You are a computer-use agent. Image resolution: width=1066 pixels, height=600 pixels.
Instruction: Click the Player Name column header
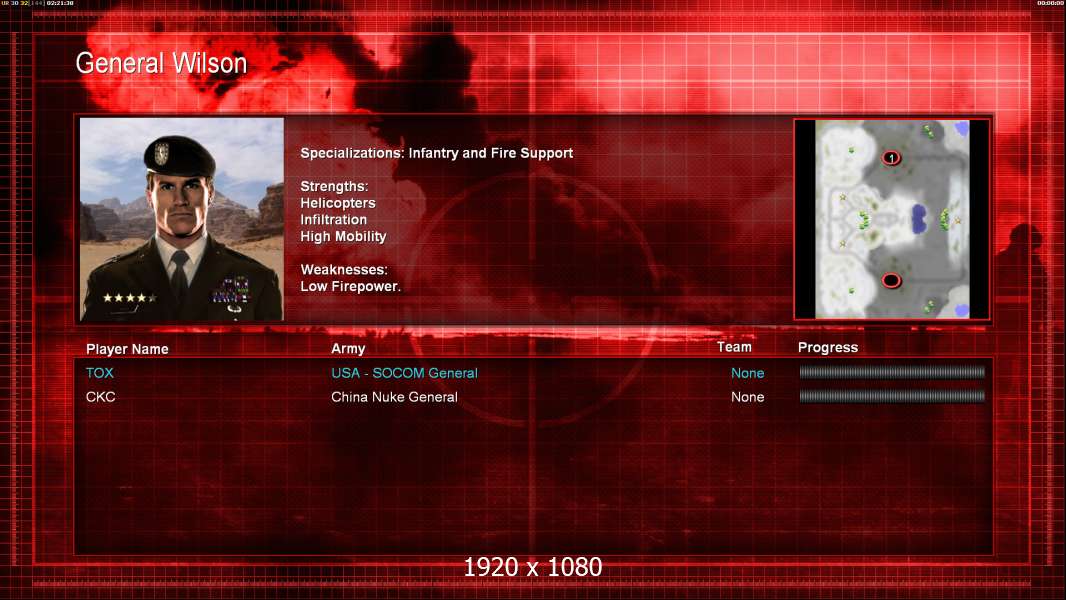pos(127,349)
